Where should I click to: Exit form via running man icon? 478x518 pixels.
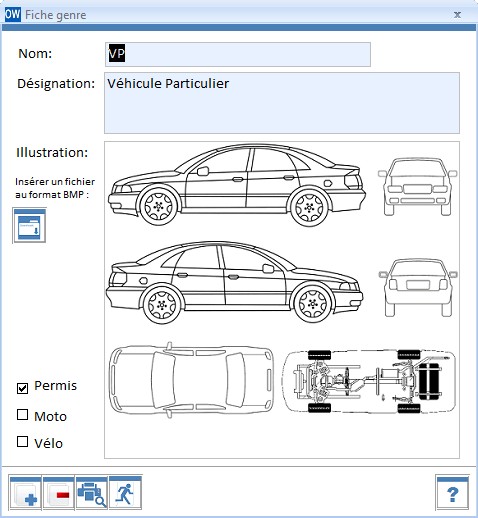coord(125,493)
